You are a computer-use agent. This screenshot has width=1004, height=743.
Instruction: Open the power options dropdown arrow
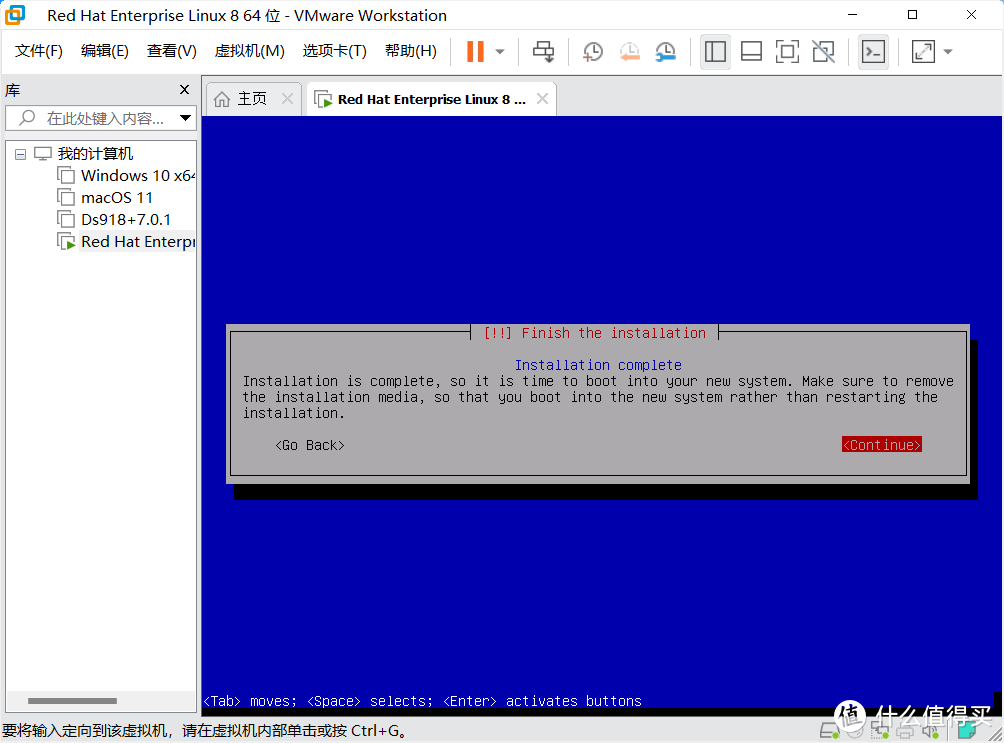point(500,52)
